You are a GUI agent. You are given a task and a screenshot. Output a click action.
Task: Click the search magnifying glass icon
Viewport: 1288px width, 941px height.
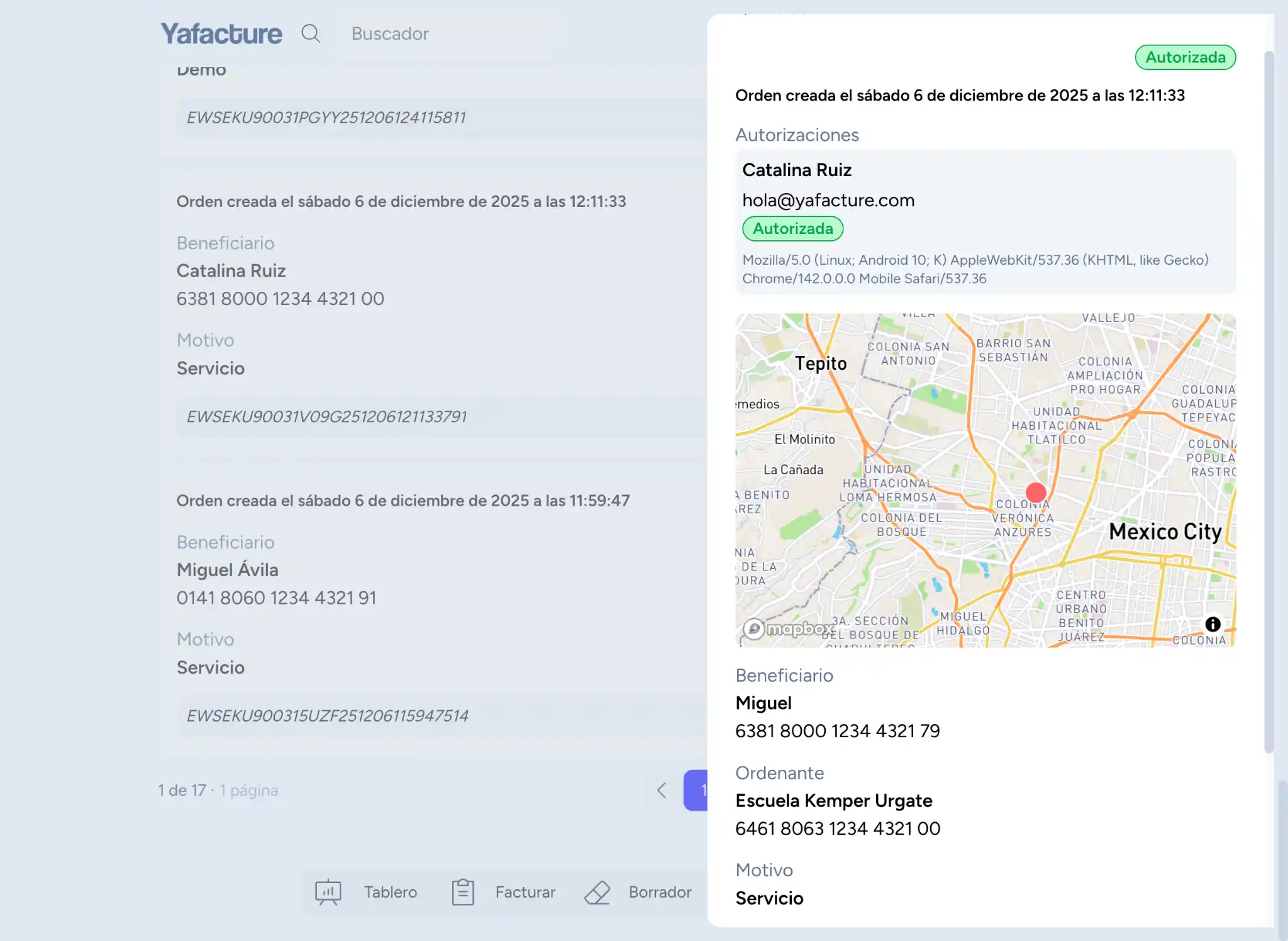[x=311, y=33]
